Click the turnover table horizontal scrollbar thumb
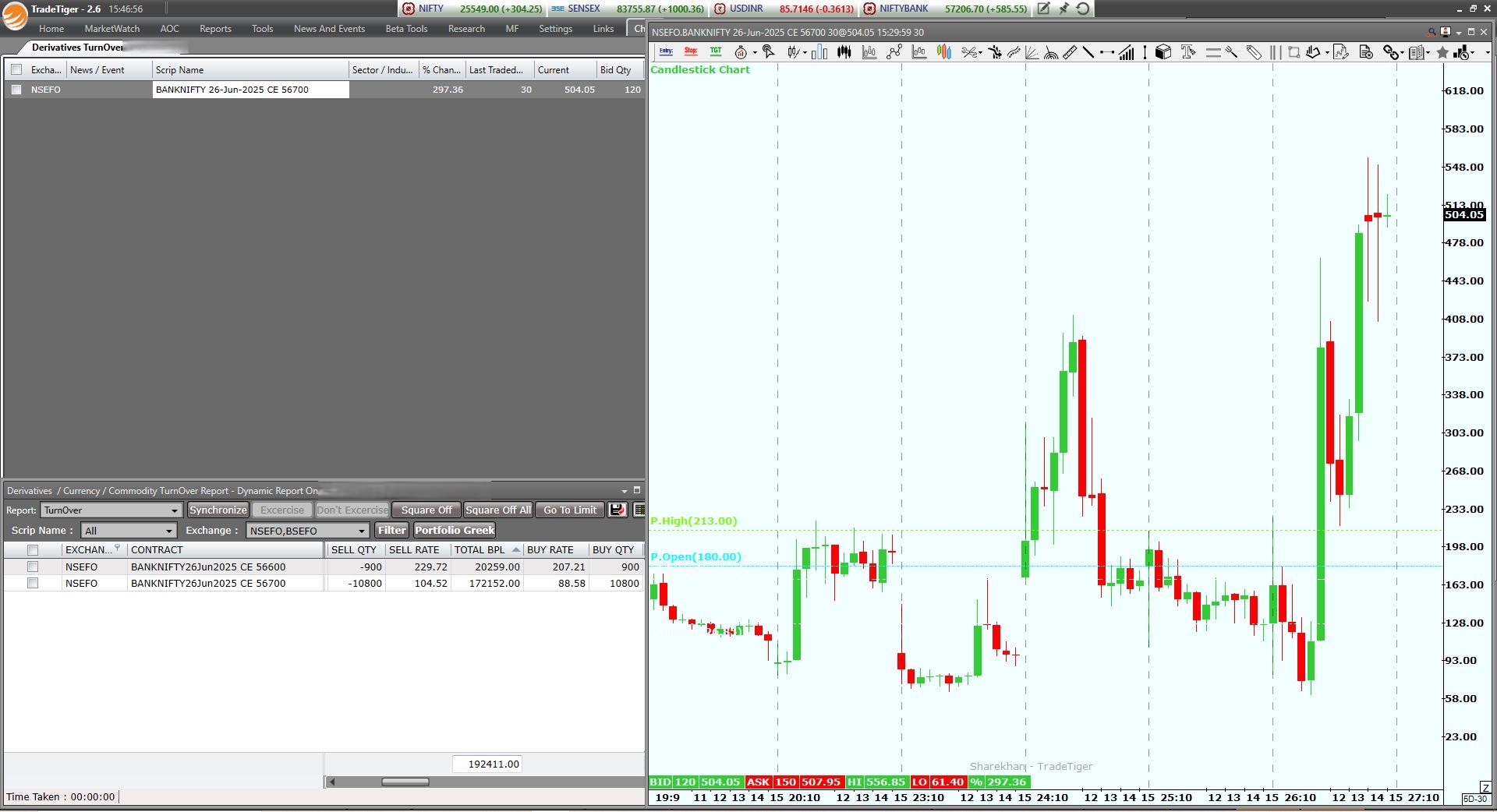The width and height of the screenshot is (1497, 812). click(405, 782)
